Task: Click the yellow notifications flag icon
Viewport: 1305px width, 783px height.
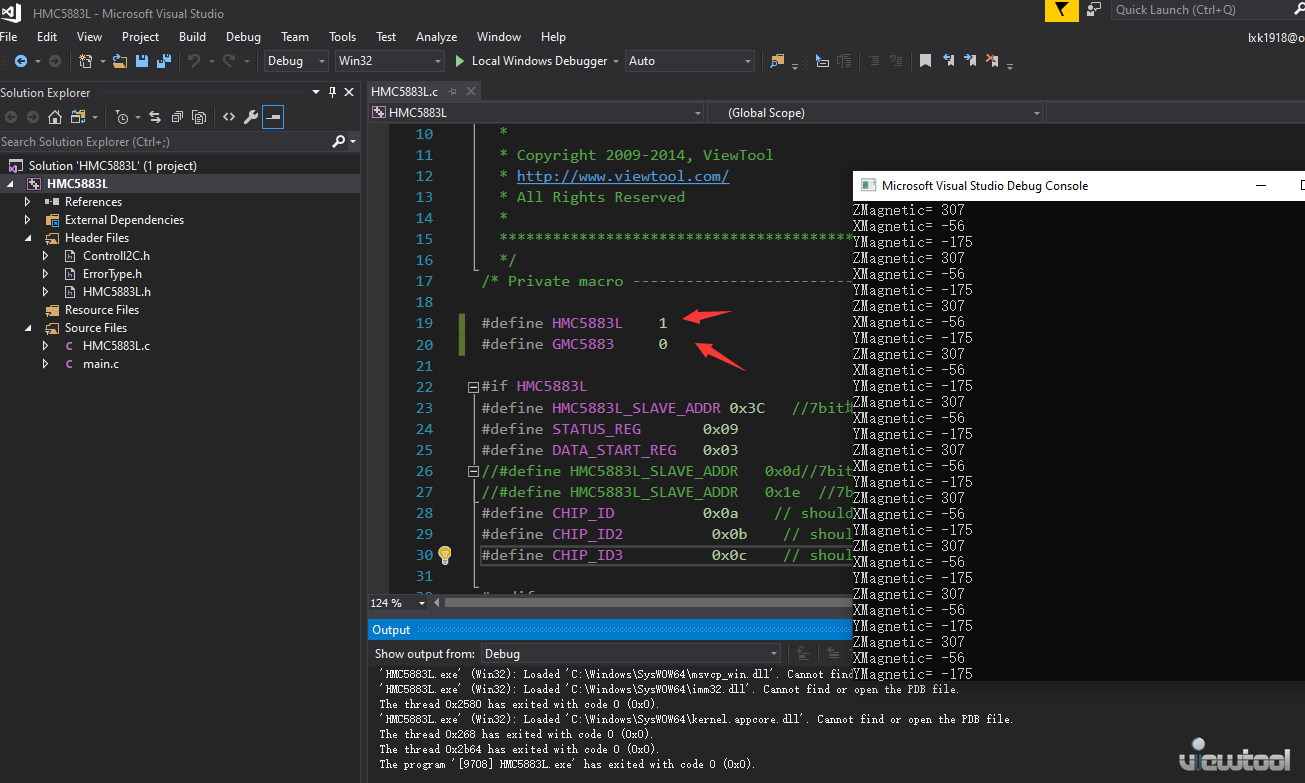Action: click(x=1062, y=10)
